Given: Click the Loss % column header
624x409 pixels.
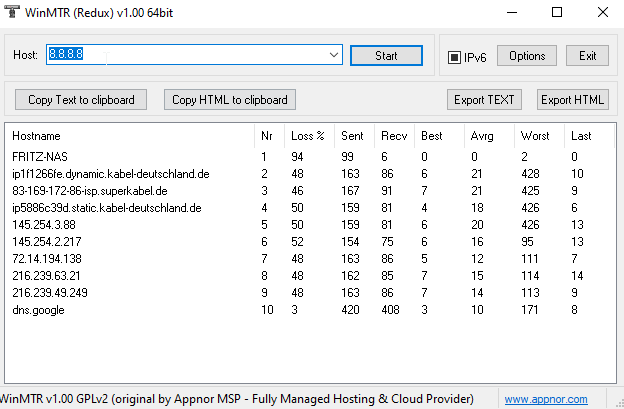Looking at the screenshot, I should [307, 135].
